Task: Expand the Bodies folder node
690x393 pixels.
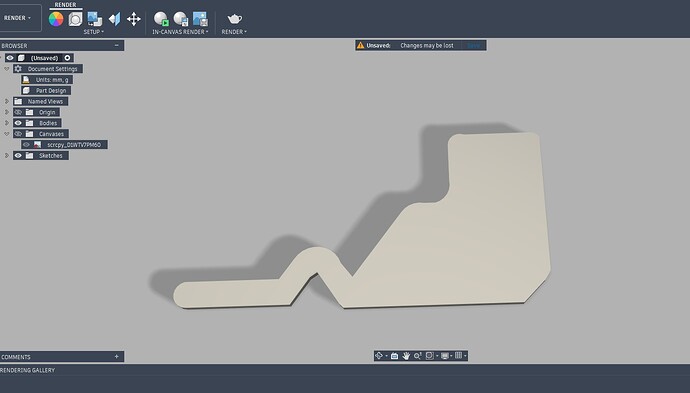Action: (x=7, y=123)
